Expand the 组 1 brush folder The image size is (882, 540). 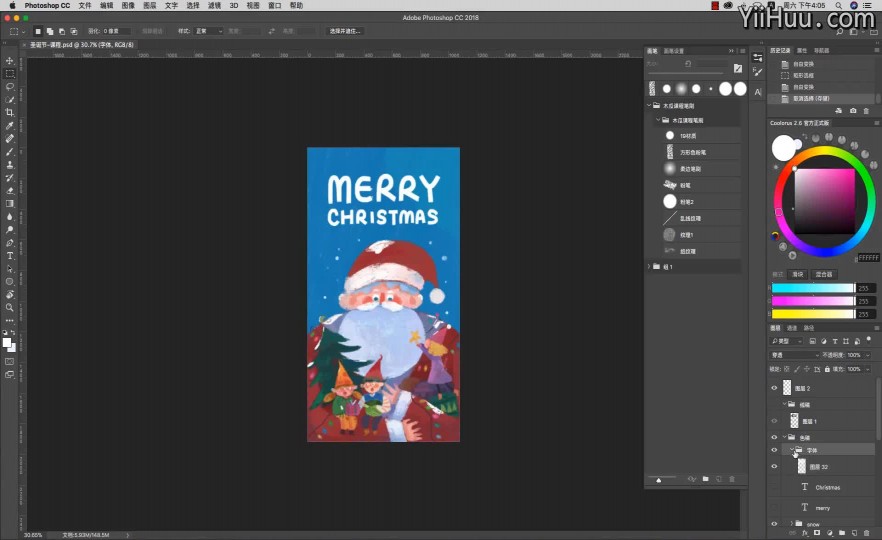pos(649,267)
